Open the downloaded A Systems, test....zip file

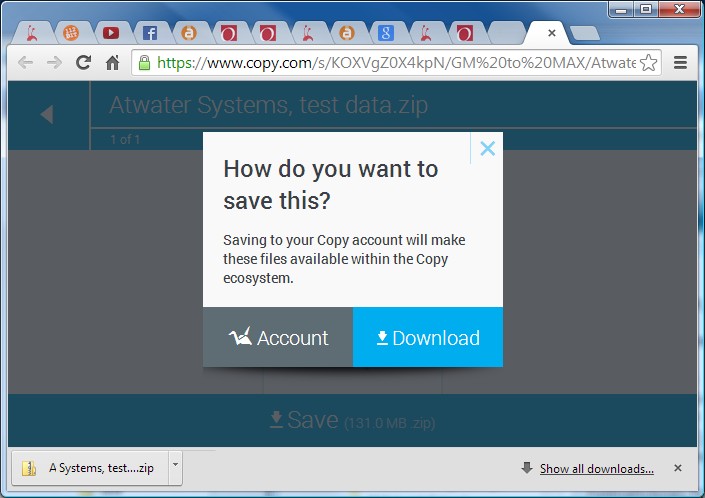[90, 468]
